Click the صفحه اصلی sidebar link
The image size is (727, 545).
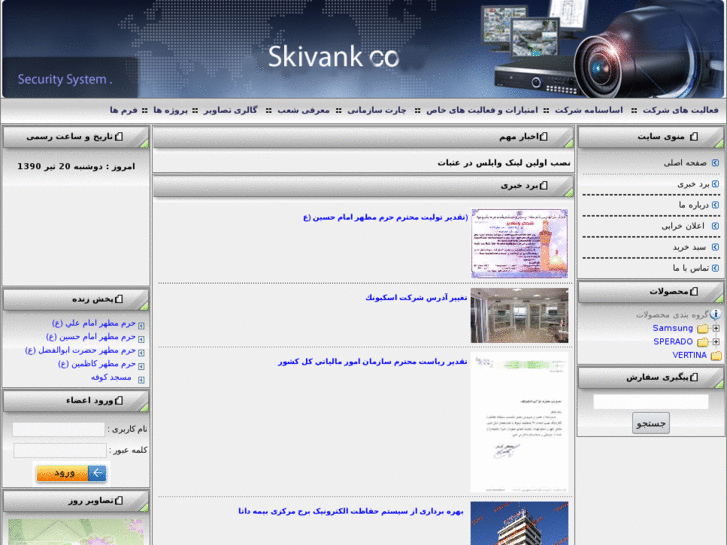click(685, 163)
